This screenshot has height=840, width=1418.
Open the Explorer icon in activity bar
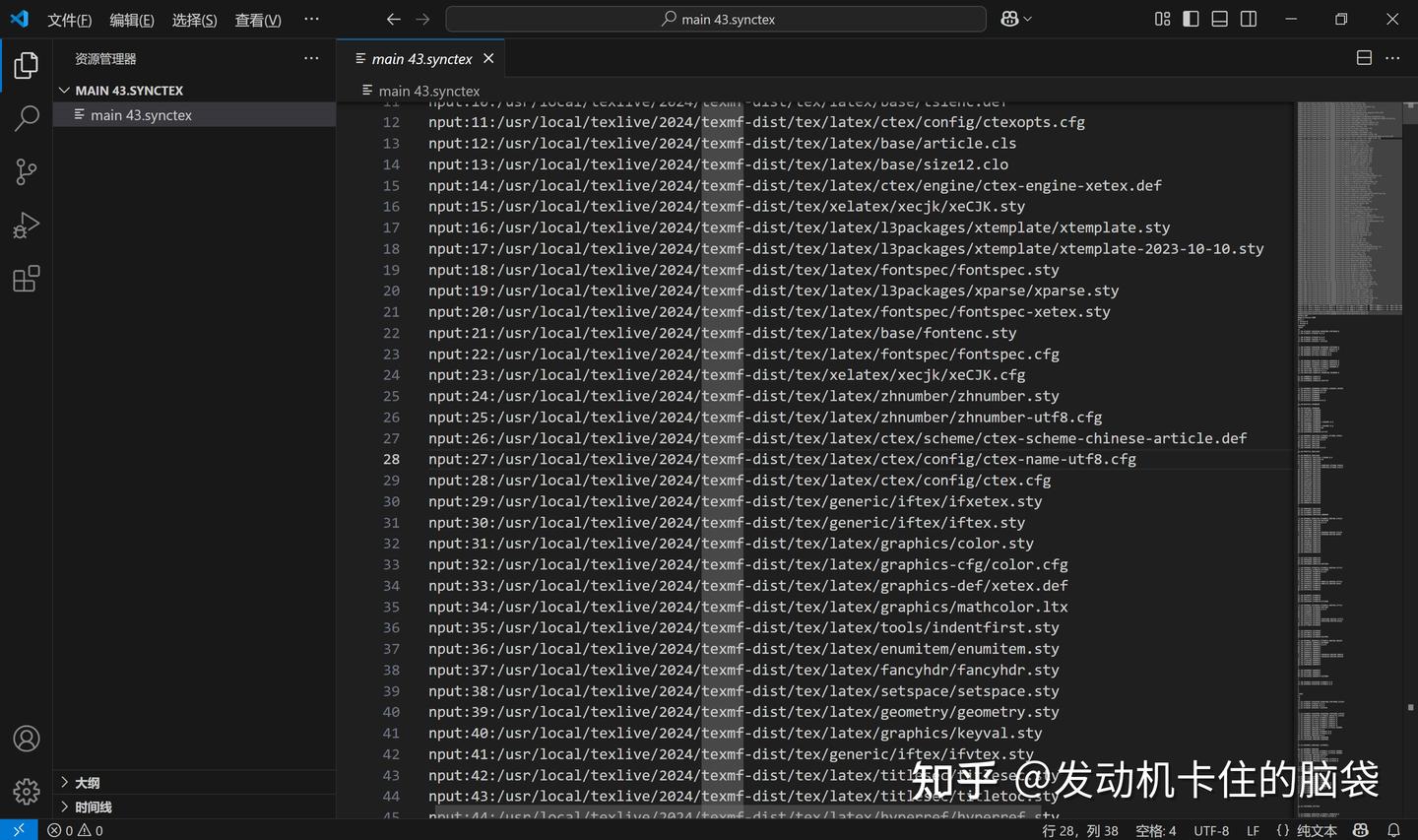pos(26,65)
